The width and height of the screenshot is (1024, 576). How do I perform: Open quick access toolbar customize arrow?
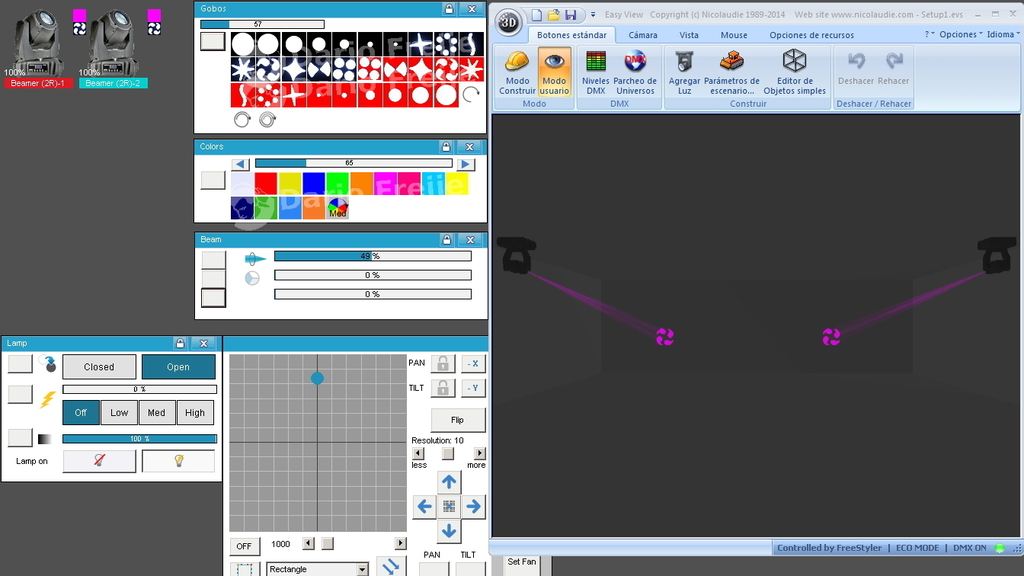[x=593, y=14]
